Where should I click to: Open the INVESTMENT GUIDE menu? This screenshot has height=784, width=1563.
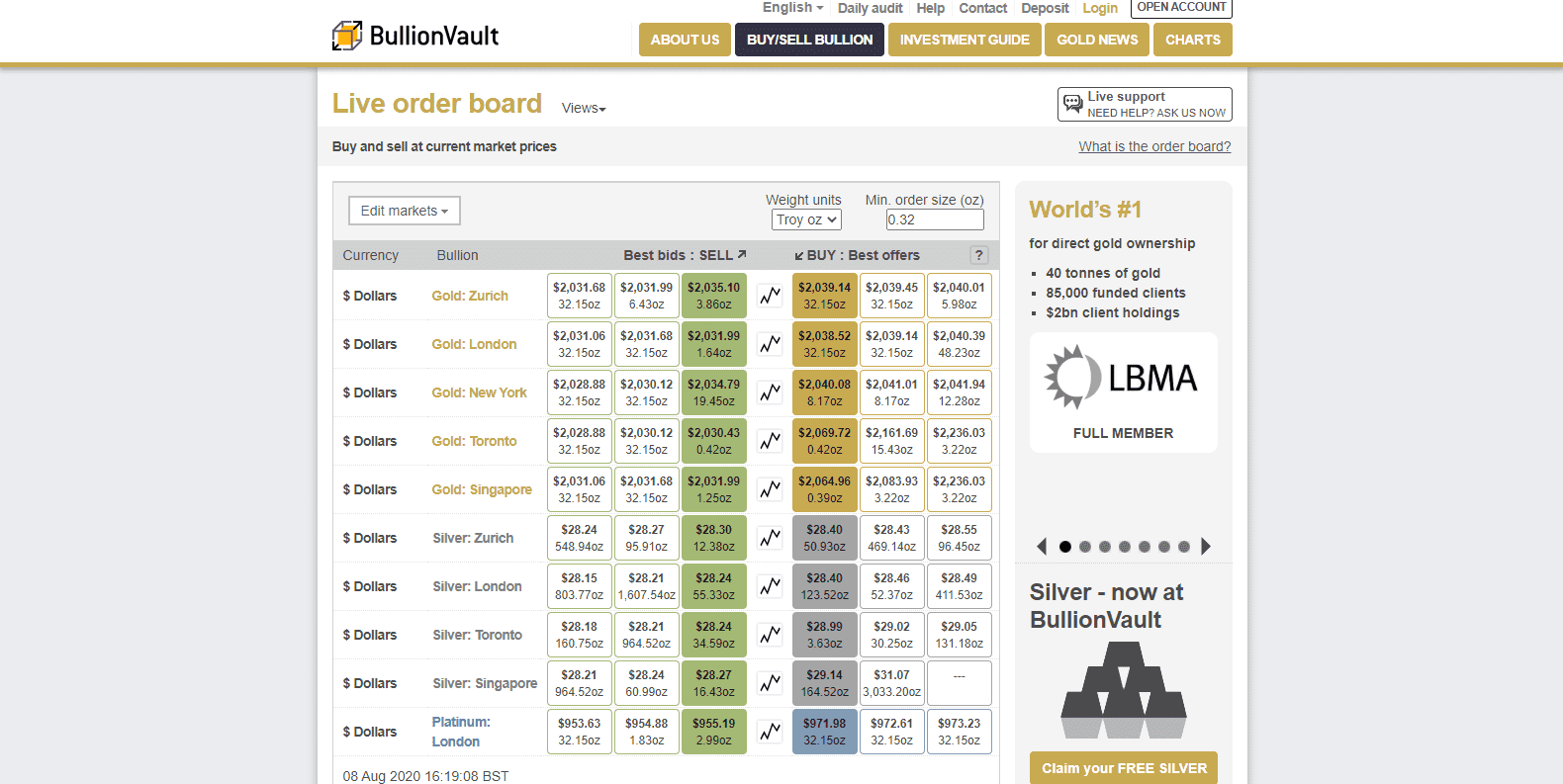pos(965,40)
